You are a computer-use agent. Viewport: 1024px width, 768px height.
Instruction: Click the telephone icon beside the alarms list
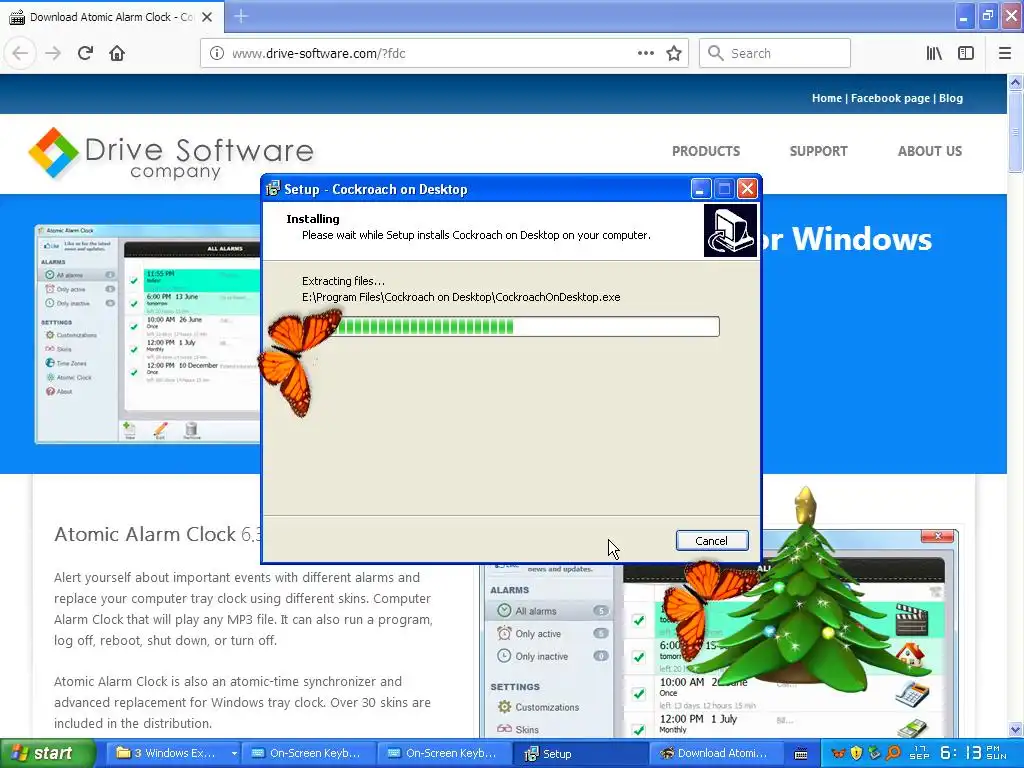[912, 693]
